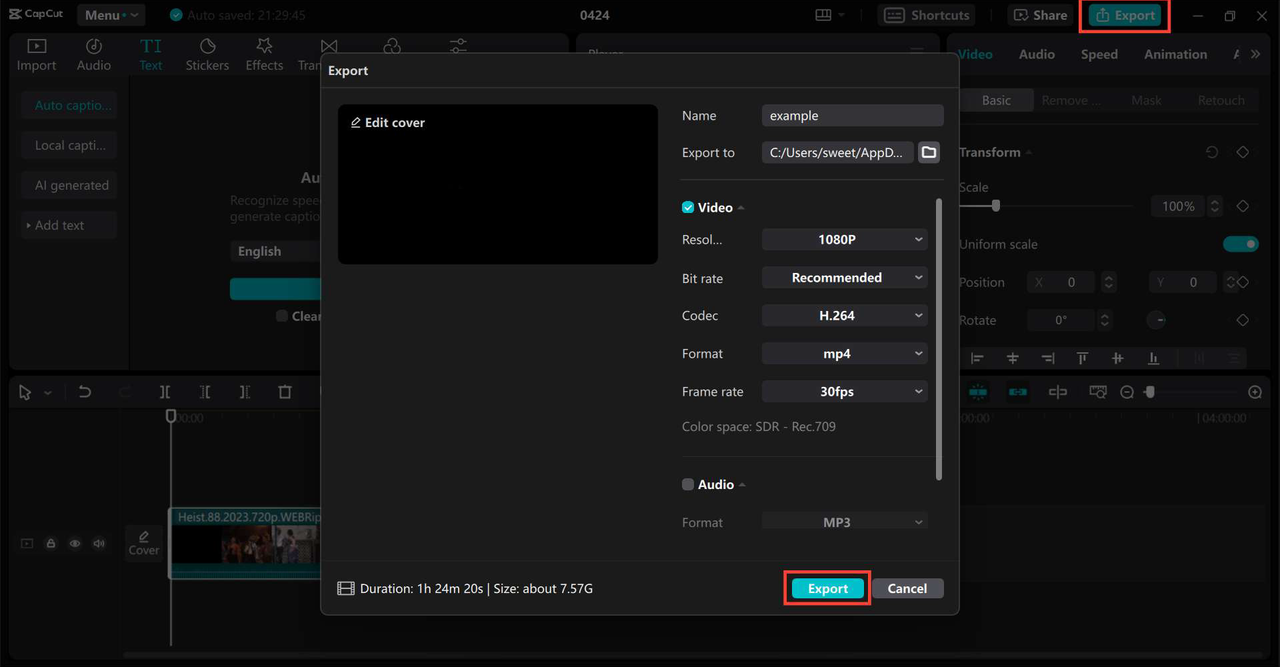Switch to the Effects tab
The height and width of the screenshot is (667, 1280).
click(264, 55)
